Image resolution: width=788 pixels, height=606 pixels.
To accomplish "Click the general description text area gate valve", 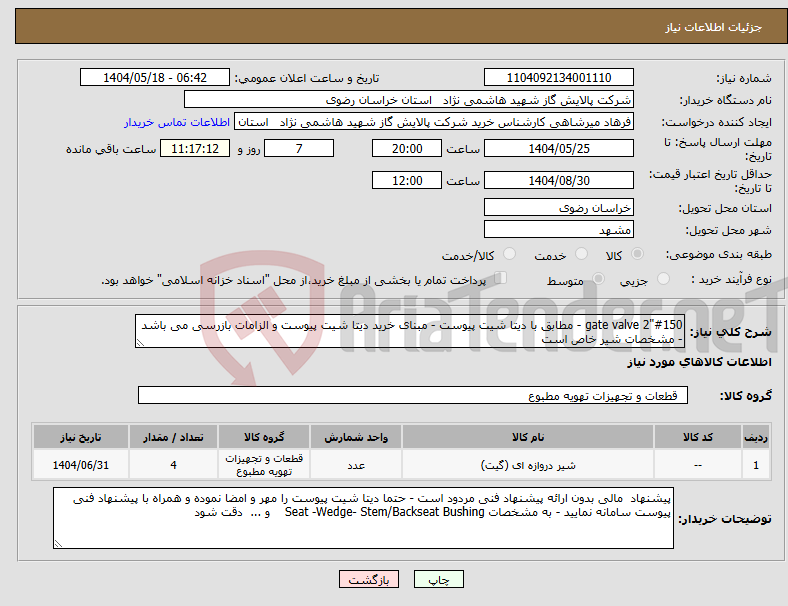I will 410,331.
